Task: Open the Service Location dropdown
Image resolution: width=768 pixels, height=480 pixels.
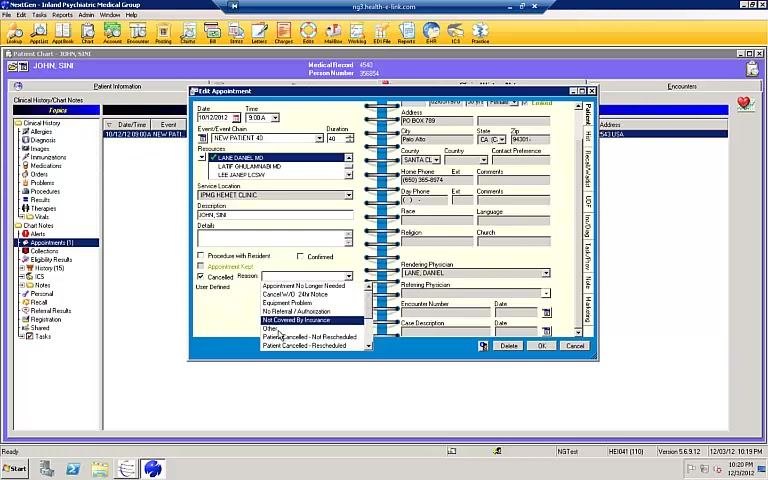Action: coord(348,195)
